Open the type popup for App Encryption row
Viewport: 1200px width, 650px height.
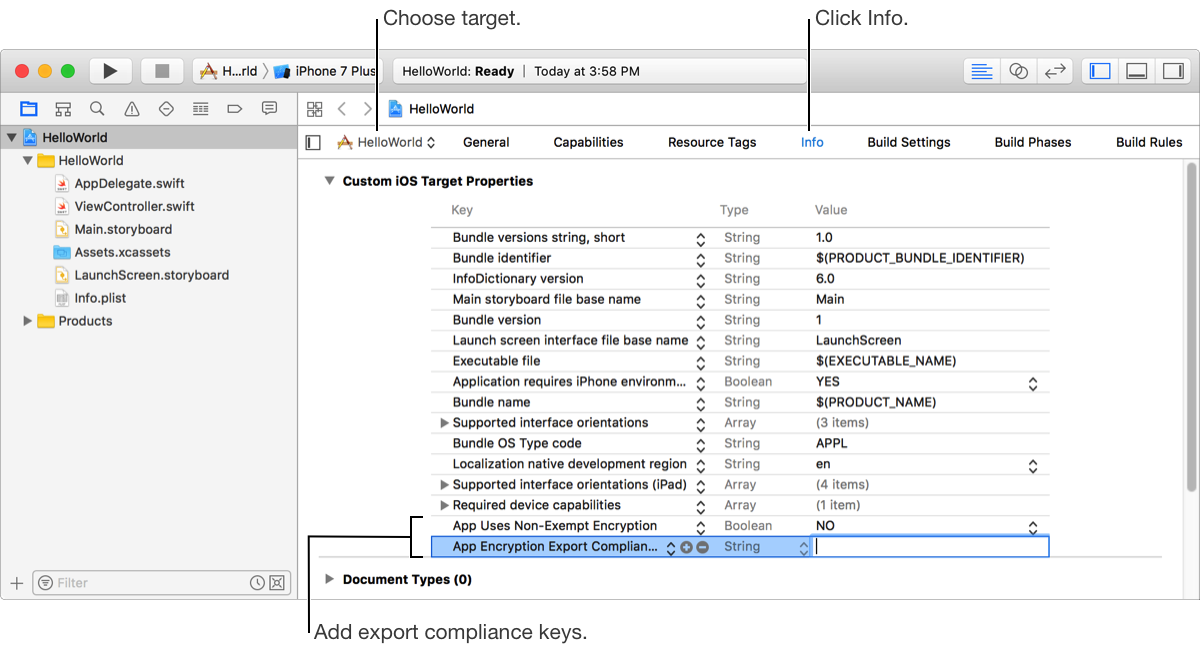click(x=803, y=547)
